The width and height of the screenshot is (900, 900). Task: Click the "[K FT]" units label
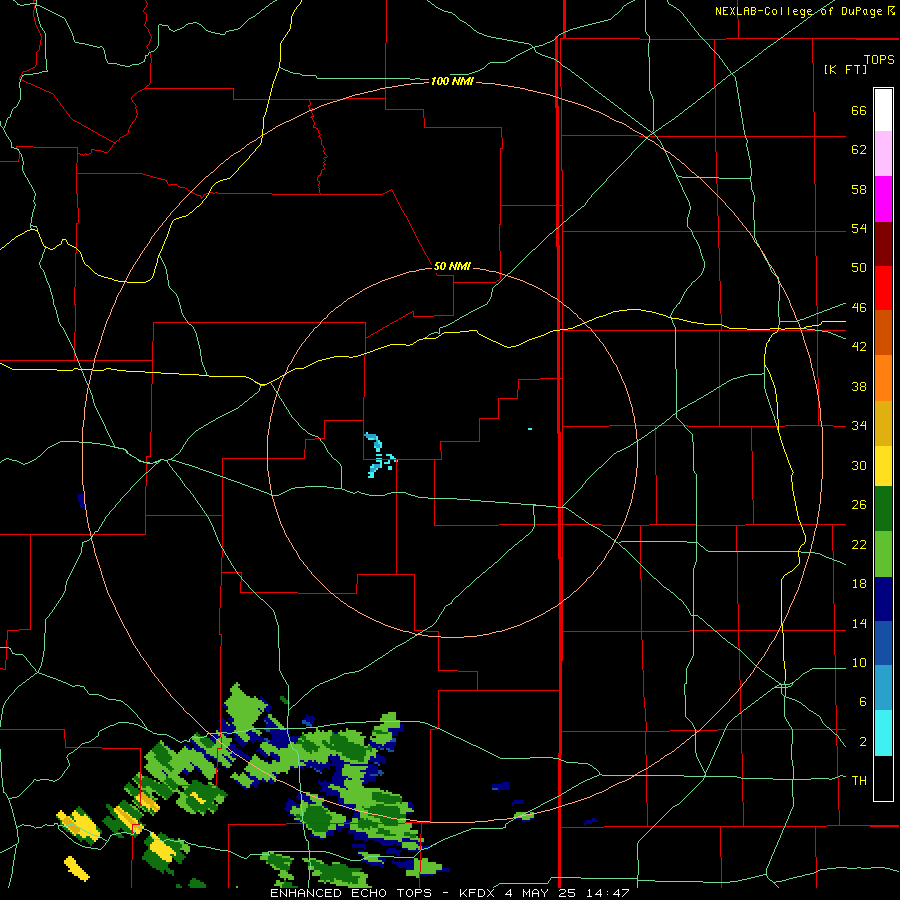(845, 69)
